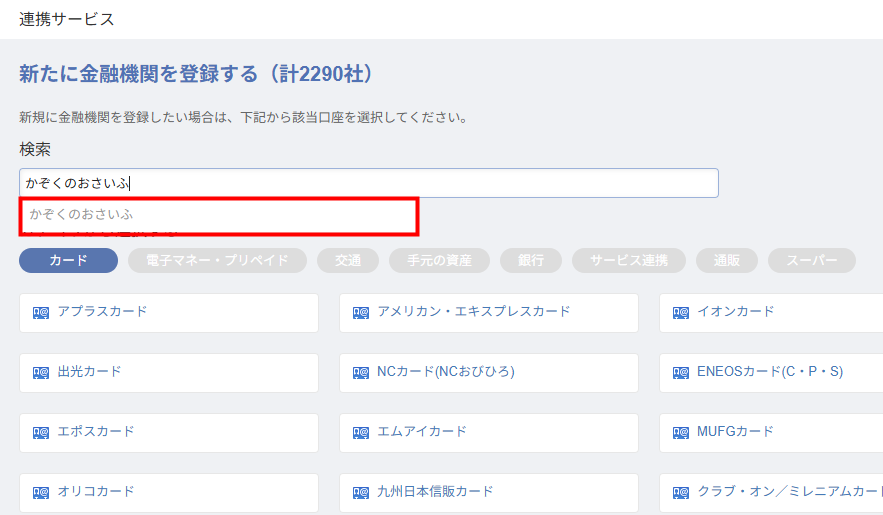Click the card icon beside イオンカード
The height and width of the screenshot is (515, 883).
pyautogui.click(x=680, y=312)
